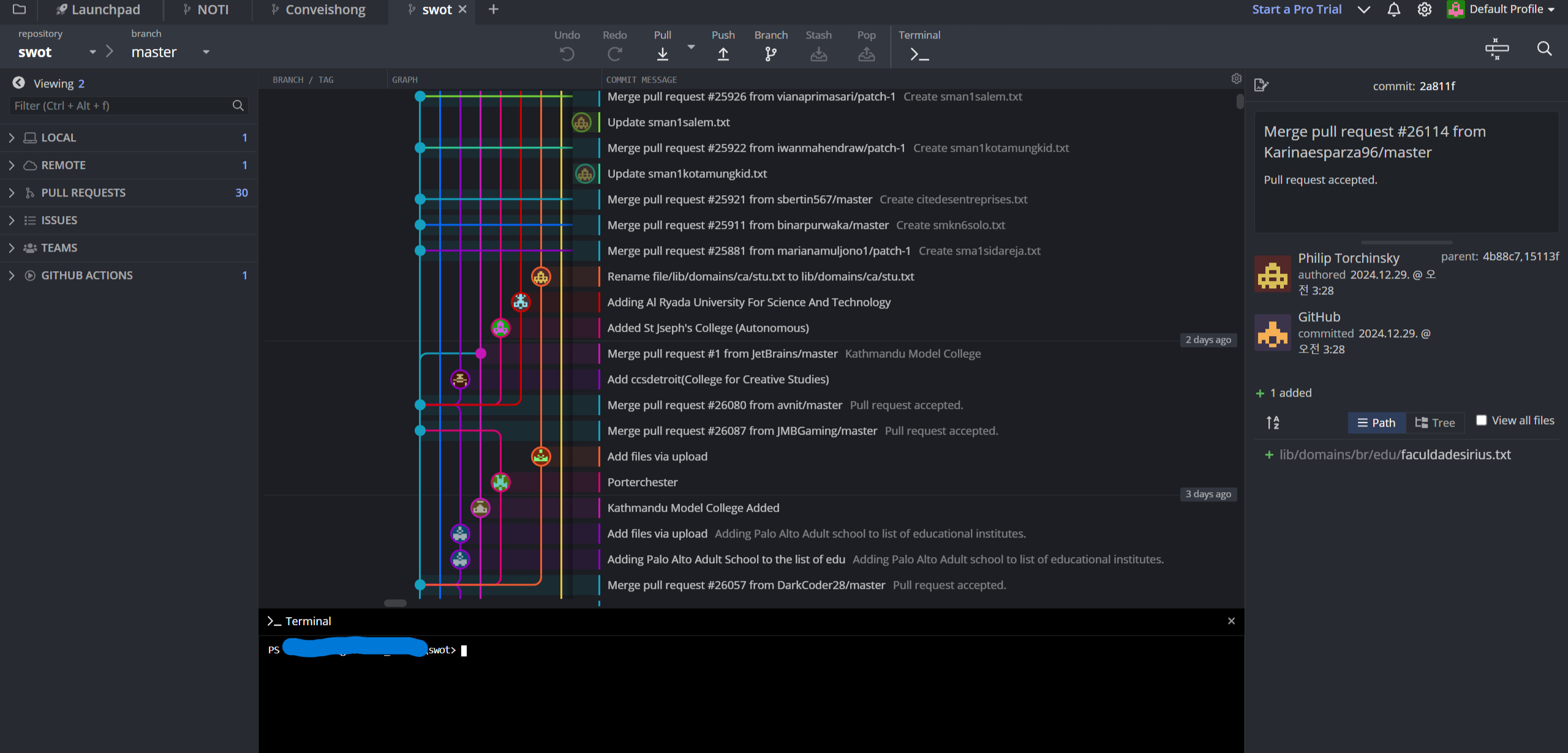Switch file view to Tree
1568x753 pixels.
pos(1435,422)
